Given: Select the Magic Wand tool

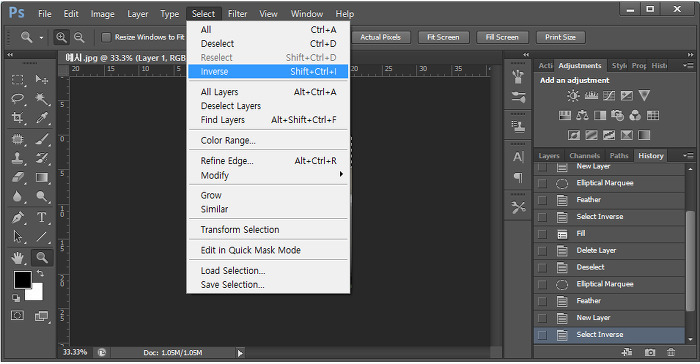Looking at the screenshot, I should 42,98.
